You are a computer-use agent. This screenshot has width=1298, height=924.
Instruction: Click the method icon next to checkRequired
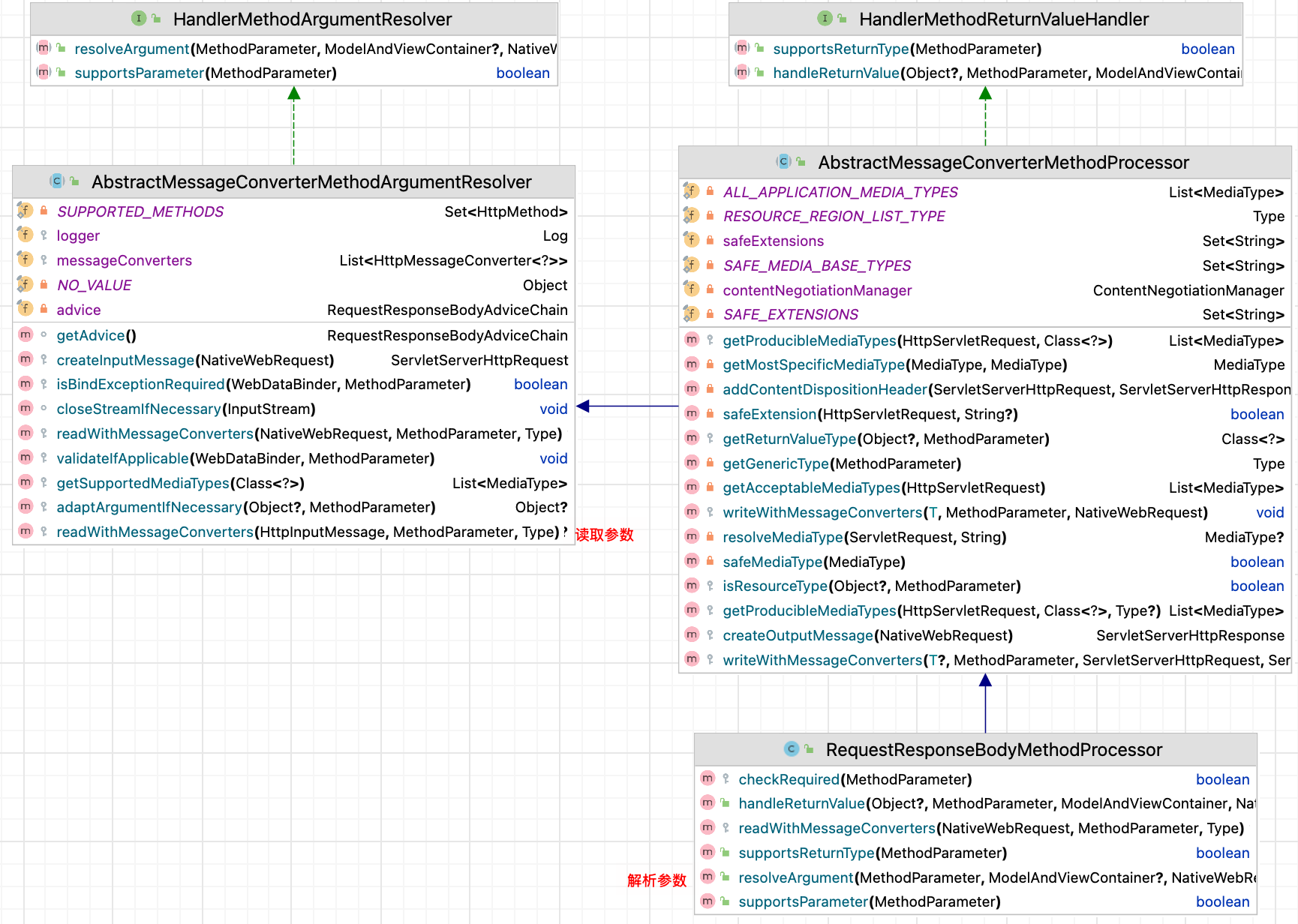coord(708,778)
